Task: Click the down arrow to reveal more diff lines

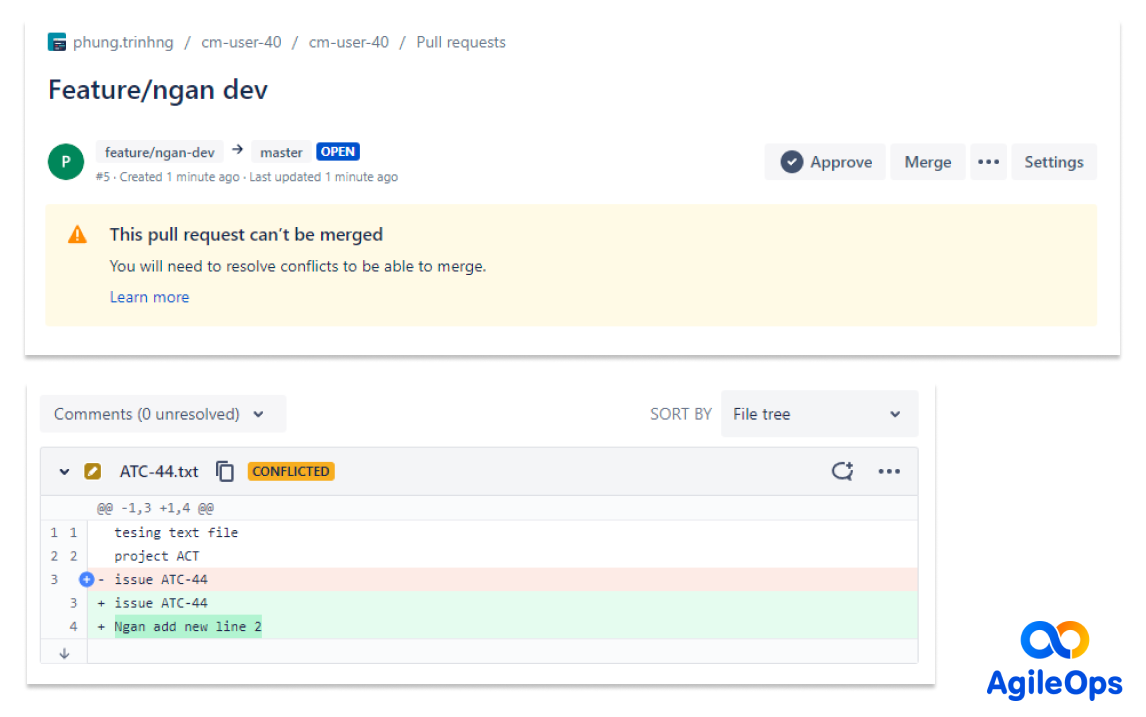Action: tap(63, 652)
